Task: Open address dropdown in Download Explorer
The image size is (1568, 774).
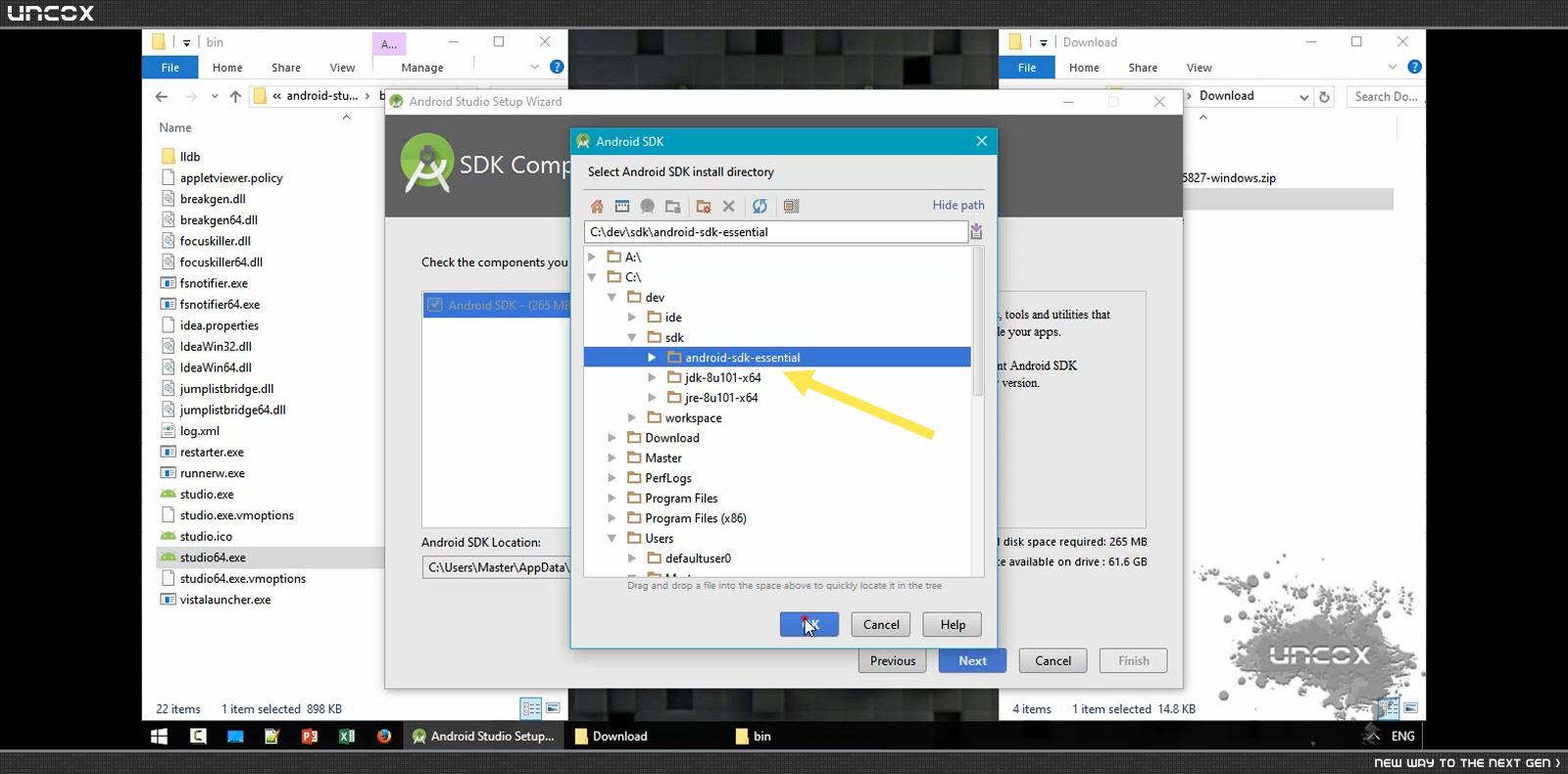Action: coord(1303,96)
